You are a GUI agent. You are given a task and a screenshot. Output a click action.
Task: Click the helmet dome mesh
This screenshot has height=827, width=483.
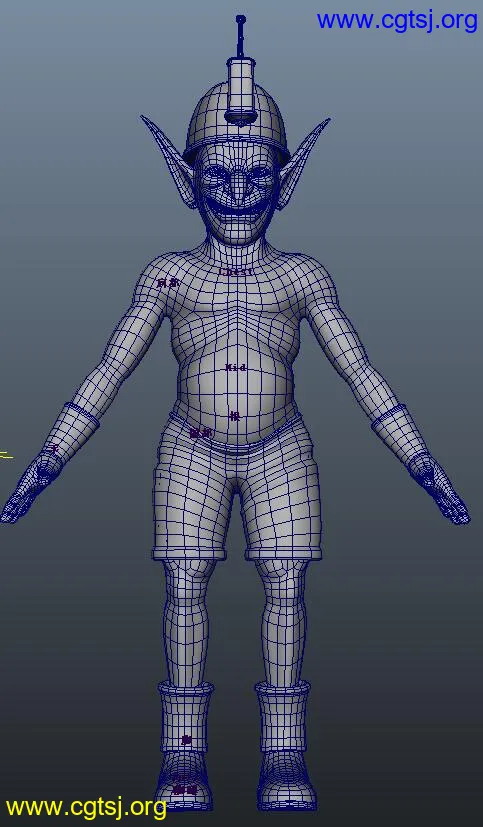236,127
